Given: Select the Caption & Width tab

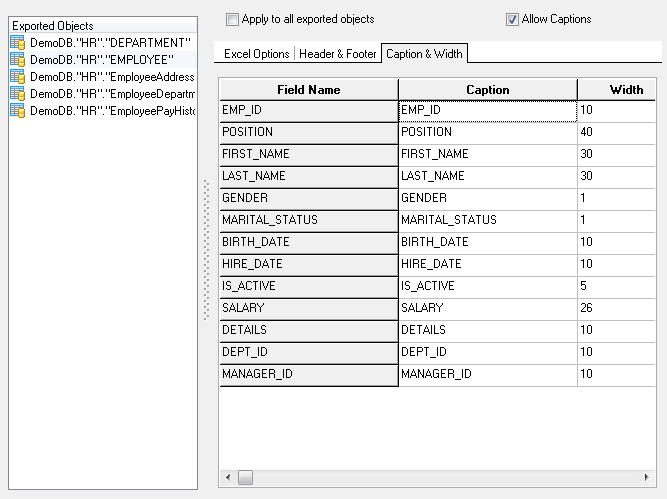Looking at the screenshot, I should click(x=423, y=54).
